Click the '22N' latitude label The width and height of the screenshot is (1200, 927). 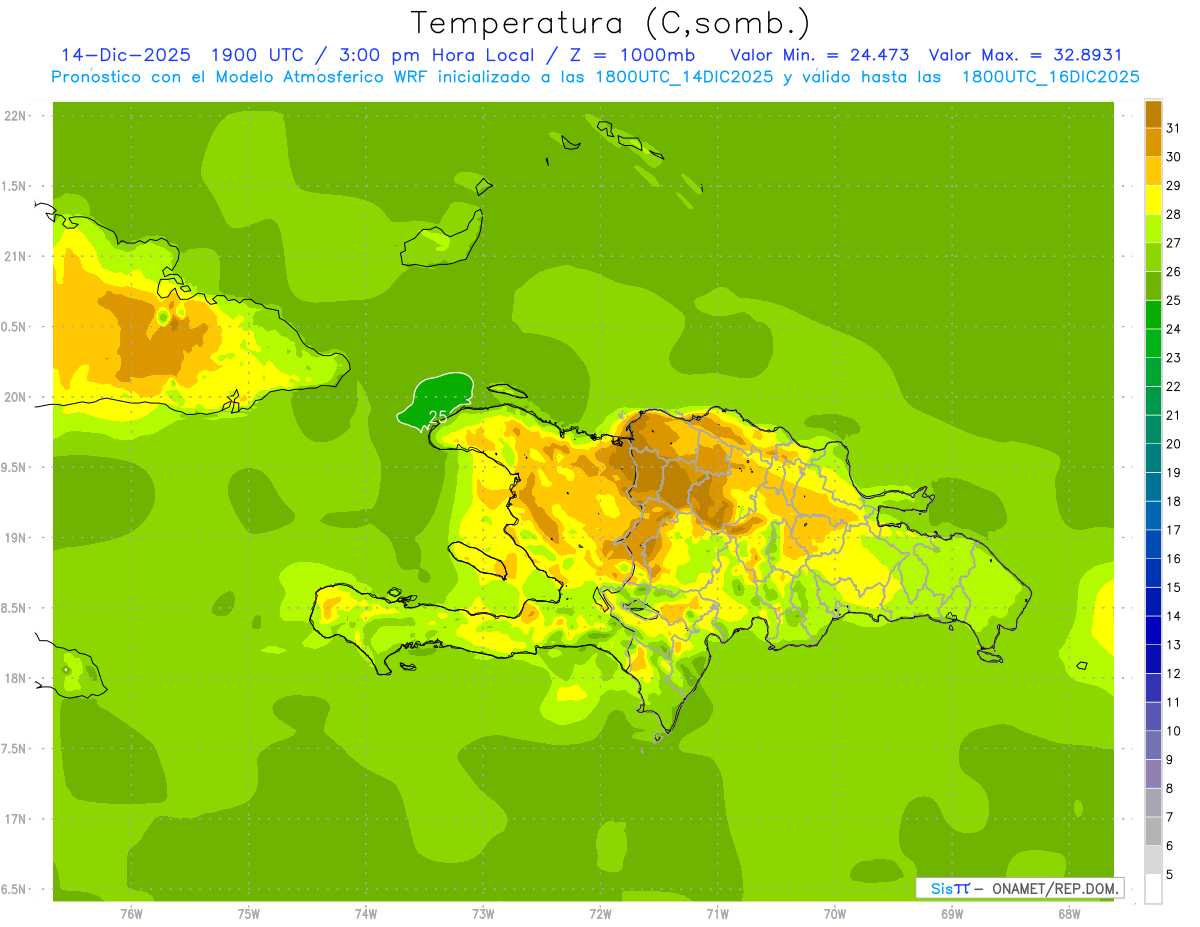pyautogui.click(x=16, y=116)
